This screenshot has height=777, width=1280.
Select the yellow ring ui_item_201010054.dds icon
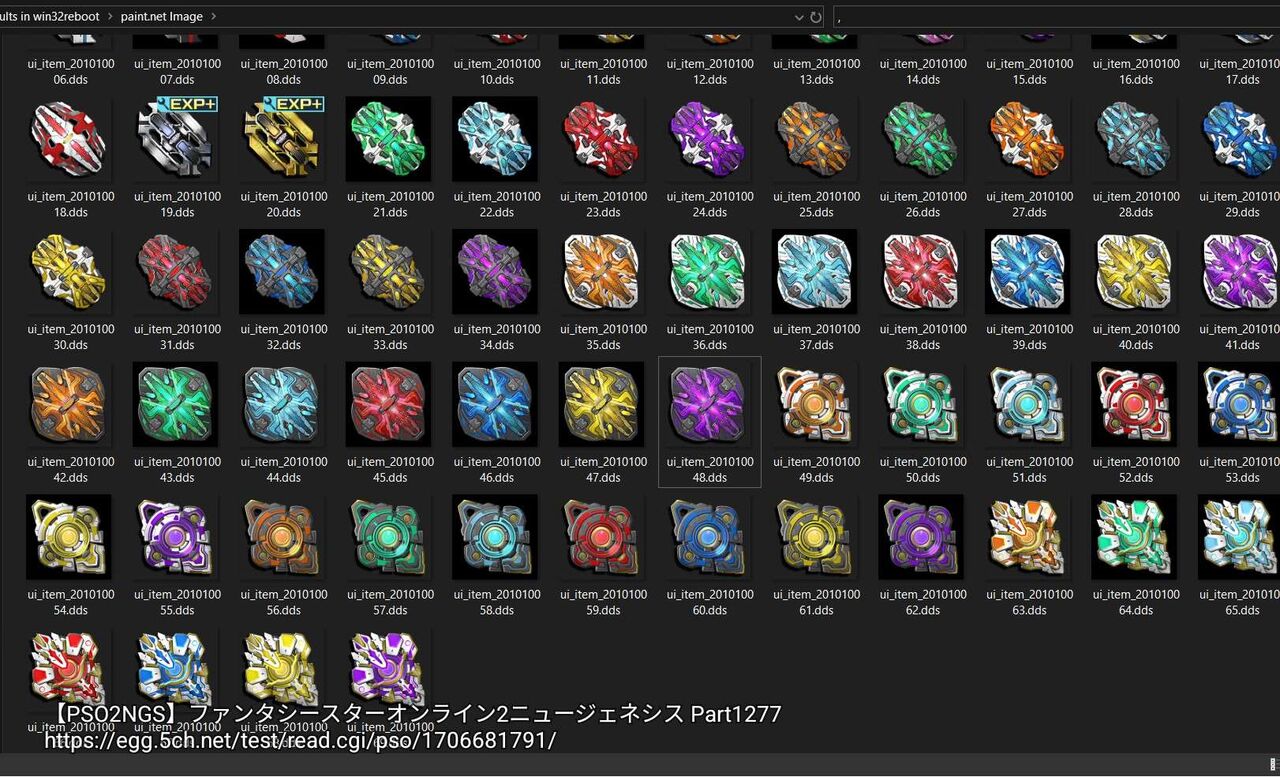[x=70, y=537]
